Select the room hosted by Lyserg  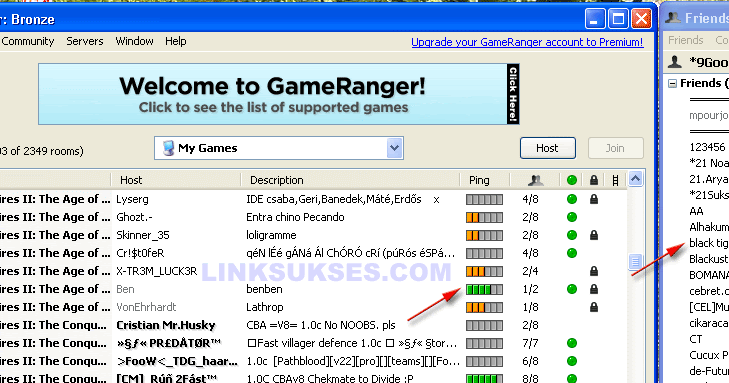point(313,199)
